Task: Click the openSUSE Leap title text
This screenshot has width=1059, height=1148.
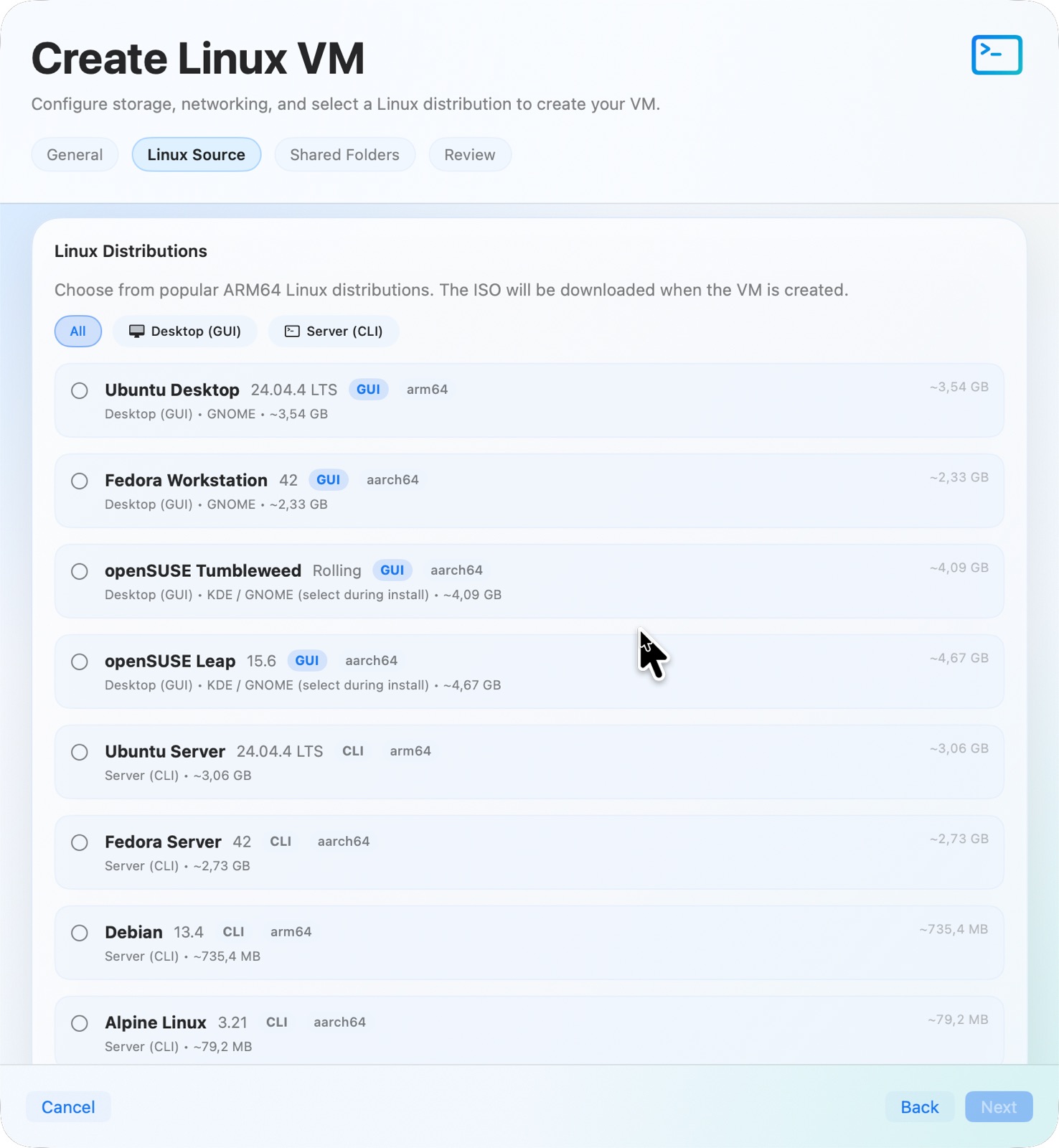Action: 170,661
